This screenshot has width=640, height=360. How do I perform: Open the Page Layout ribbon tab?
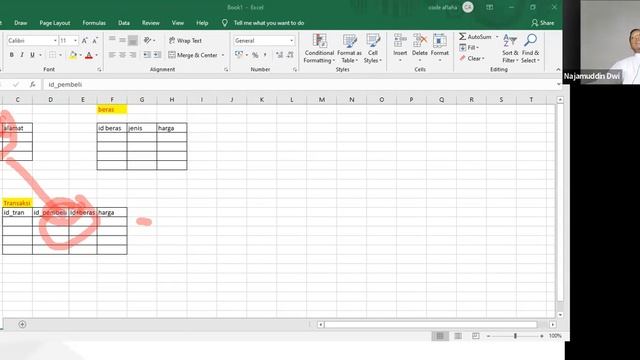[55, 23]
